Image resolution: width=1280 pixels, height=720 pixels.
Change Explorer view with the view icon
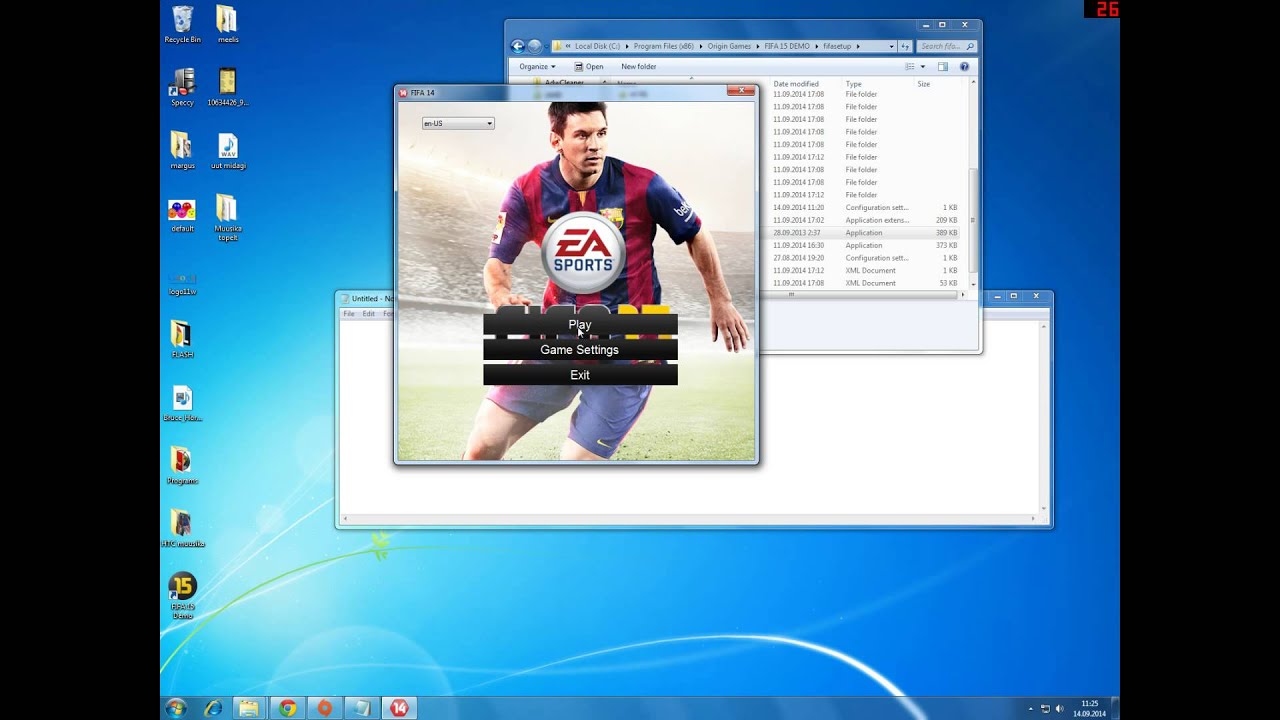click(910, 67)
